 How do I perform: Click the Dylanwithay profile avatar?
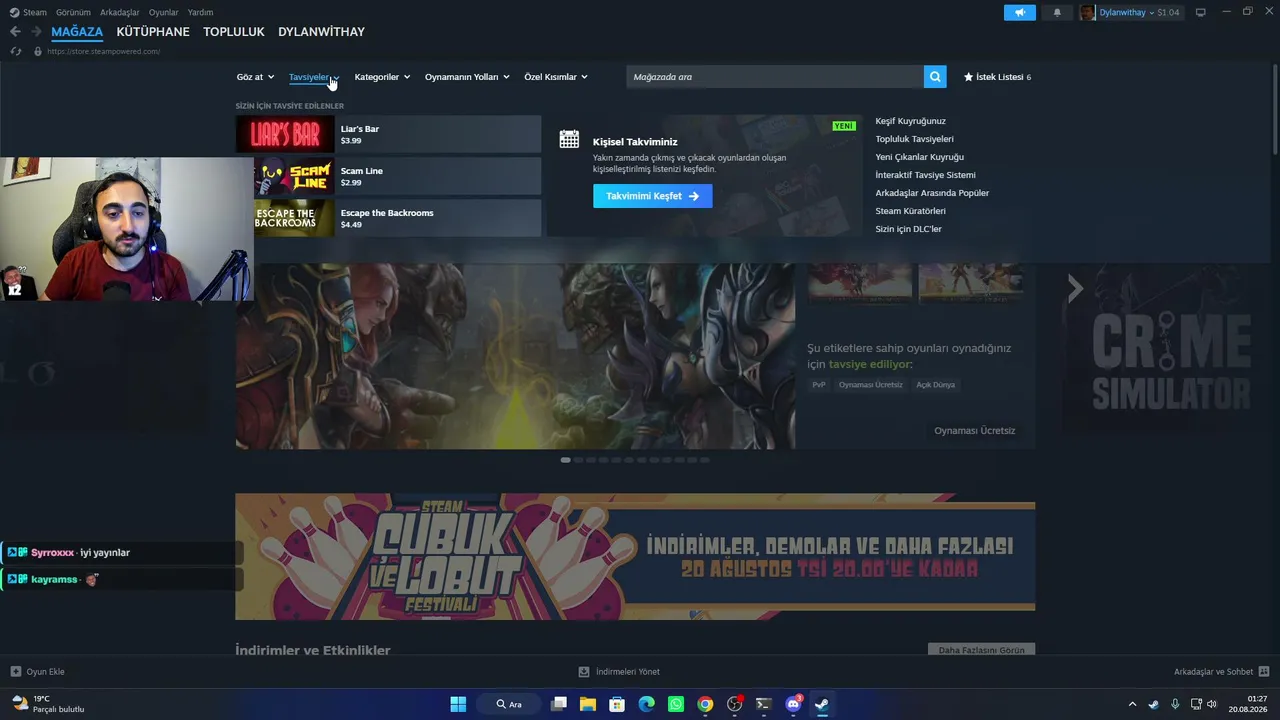1087,13
